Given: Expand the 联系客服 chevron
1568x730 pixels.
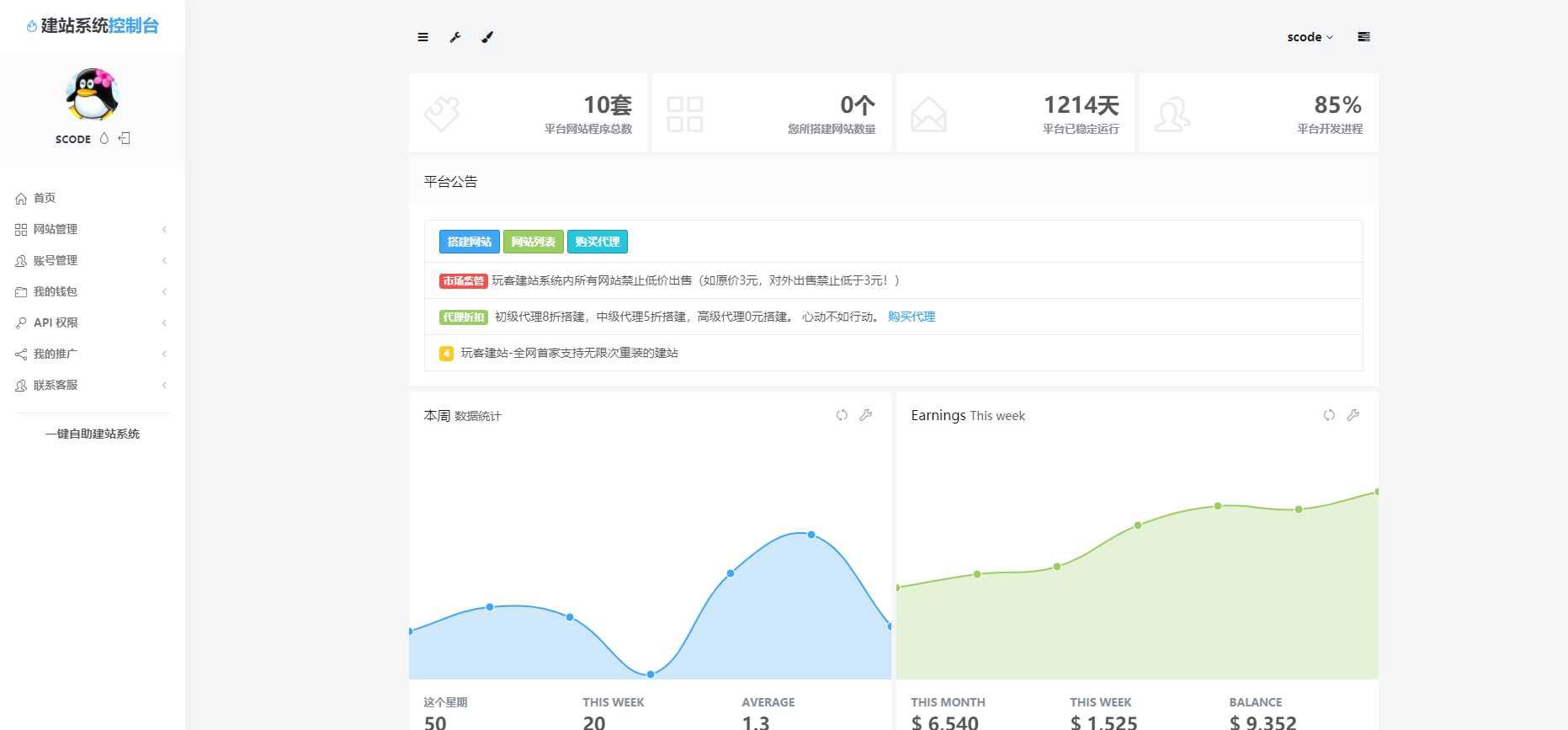Looking at the screenshot, I should point(164,385).
